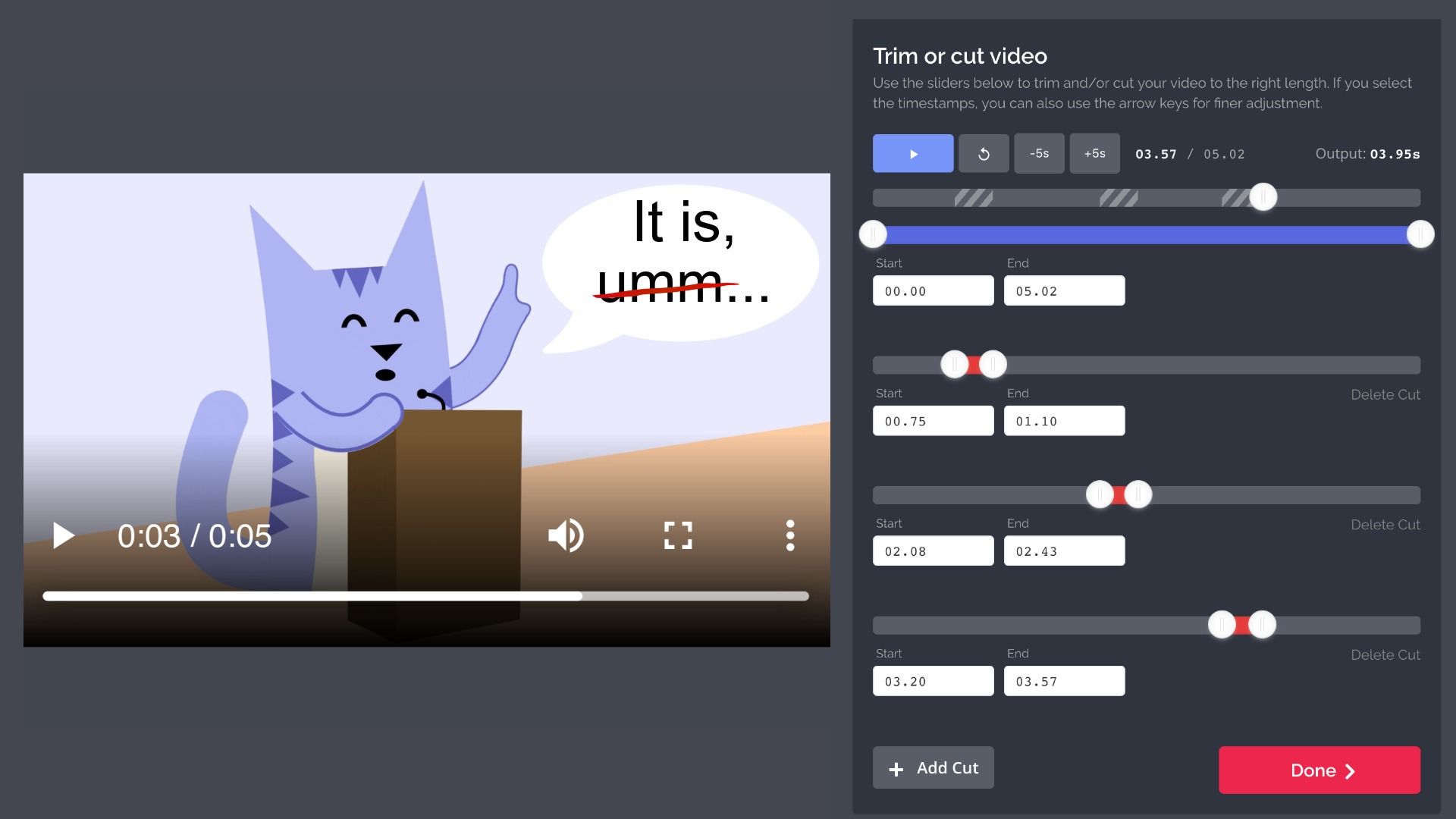The image size is (1456, 819).
Task: Open the video player options menu
Action: 789,535
